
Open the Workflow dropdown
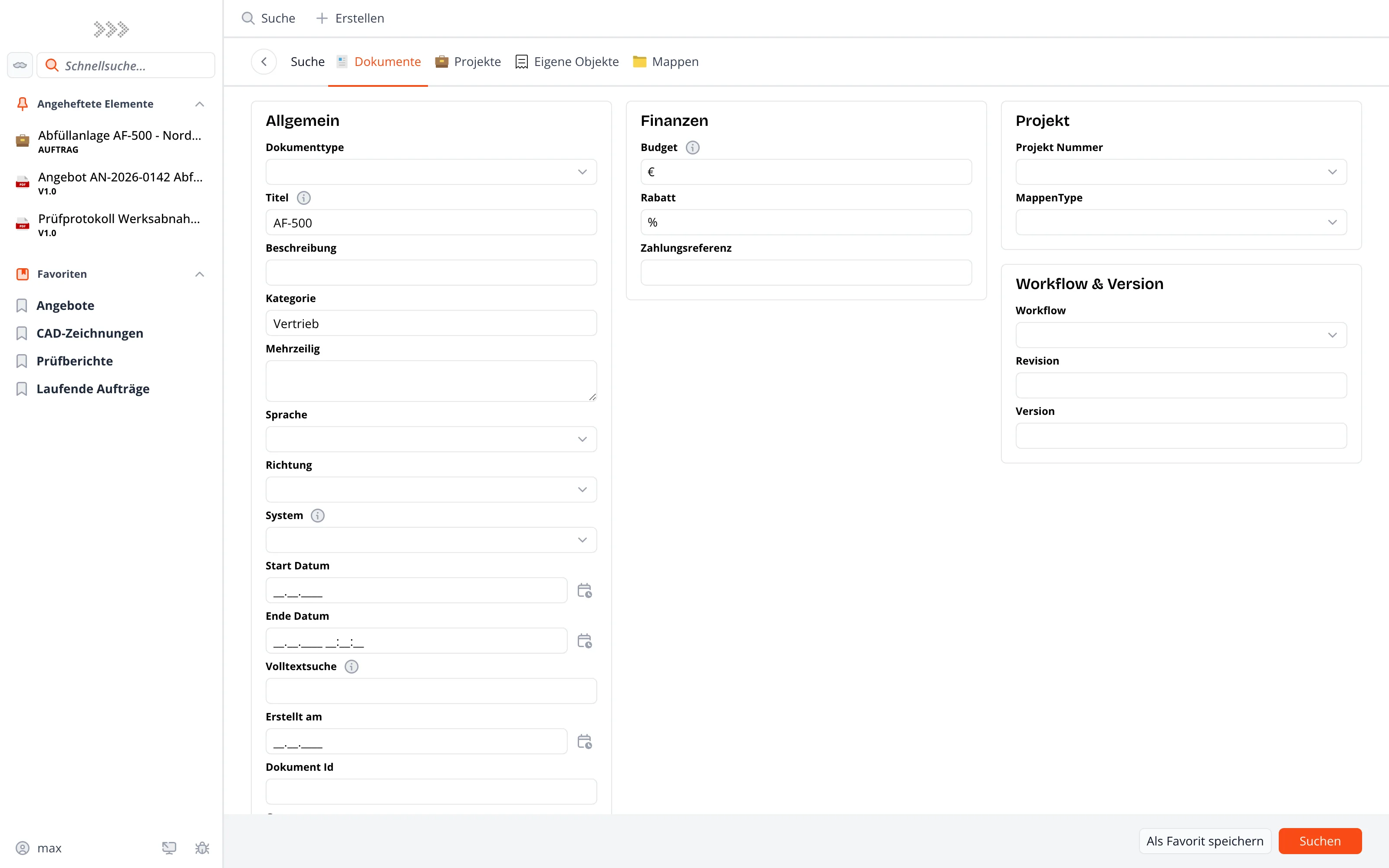point(1181,335)
